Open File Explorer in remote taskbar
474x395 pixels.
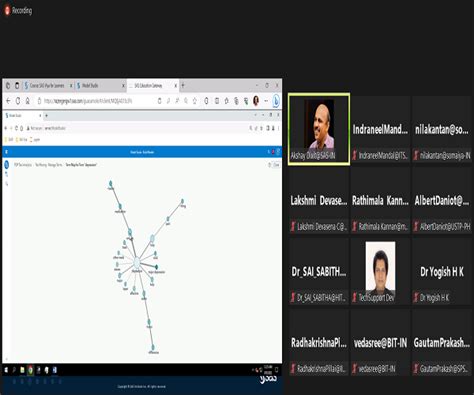coord(22,370)
